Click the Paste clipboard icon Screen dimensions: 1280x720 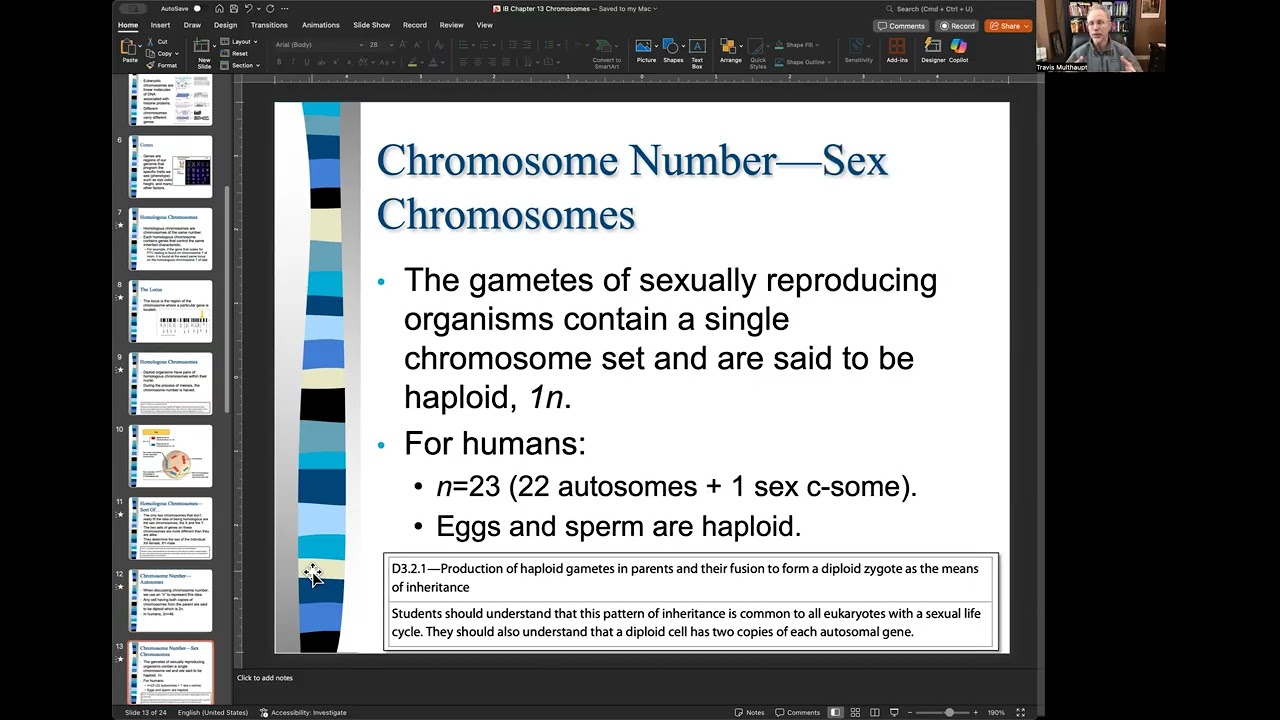click(129, 47)
